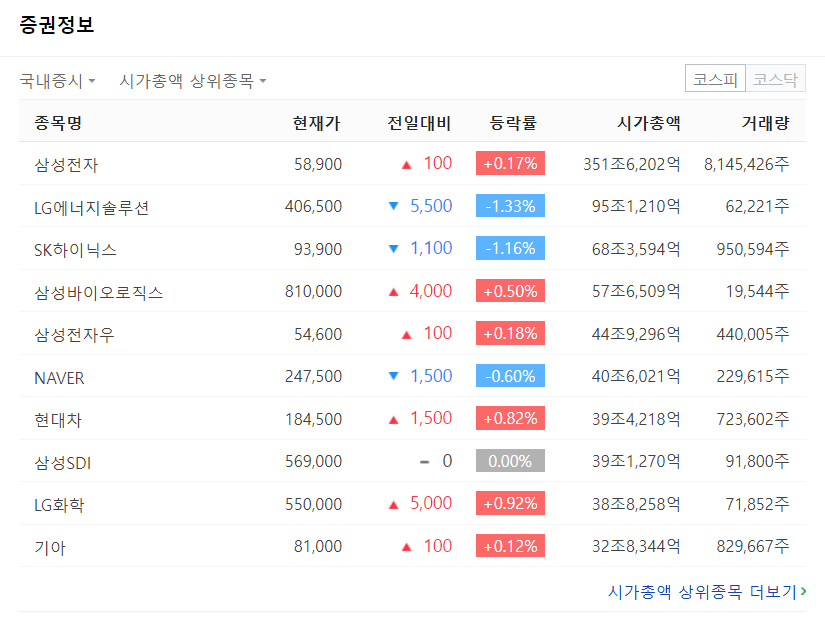Open the 삼성전자 stock link
Image resolution: width=825 pixels, height=617 pixels.
pos(66,165)
